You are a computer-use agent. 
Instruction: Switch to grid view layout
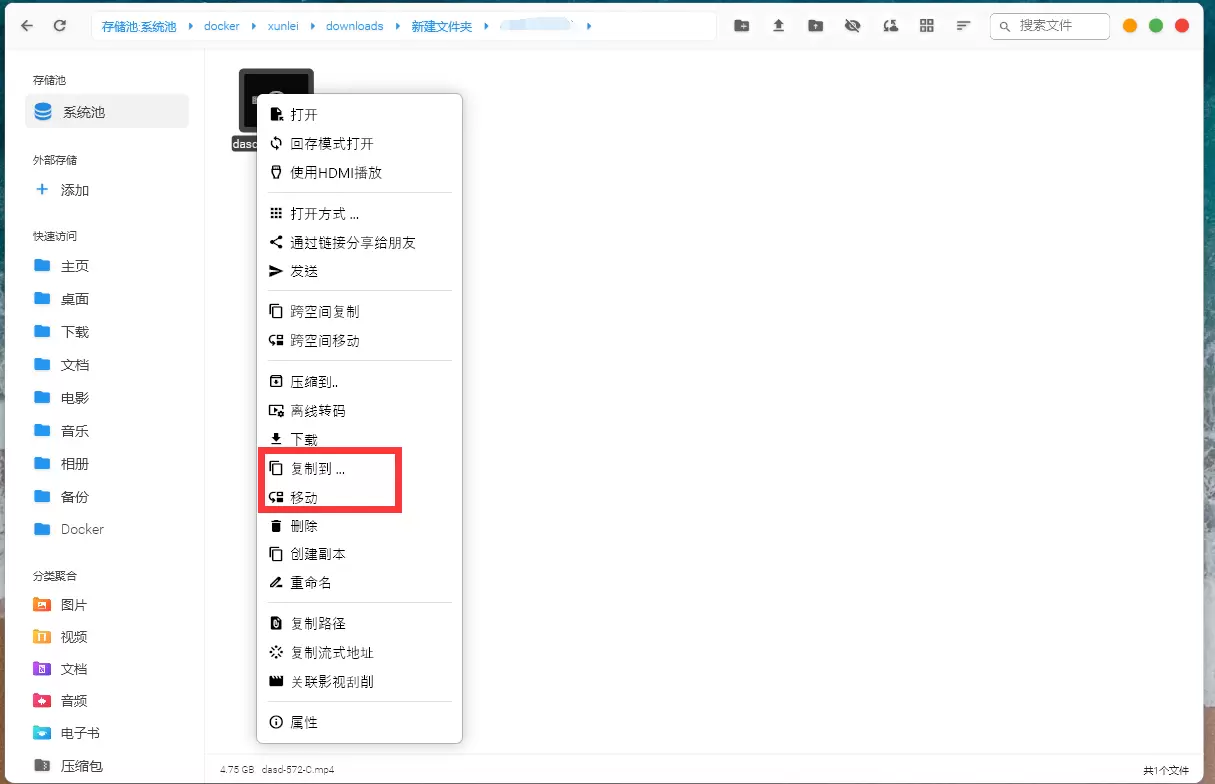(x=926, y=26)
